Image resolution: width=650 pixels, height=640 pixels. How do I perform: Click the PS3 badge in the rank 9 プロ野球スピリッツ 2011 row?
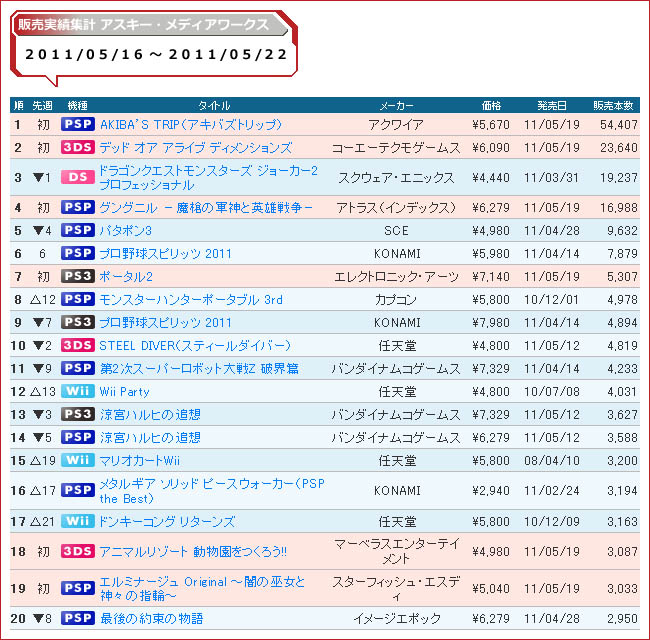click(x=78, y=322)
